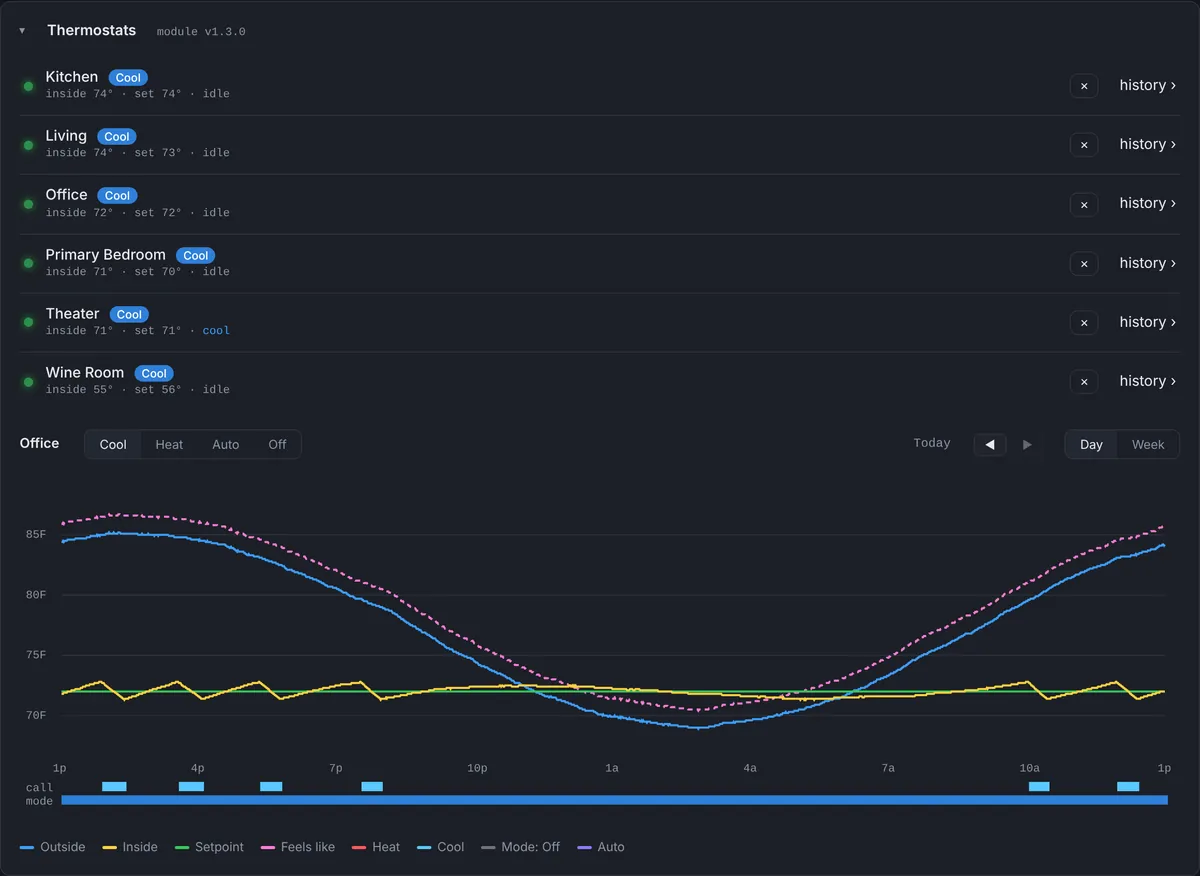Image resolution: width=1200 pixels, height=876 pixels.
Task: Remove the Living thermostat with its x button
Action: pos(1084,145)
